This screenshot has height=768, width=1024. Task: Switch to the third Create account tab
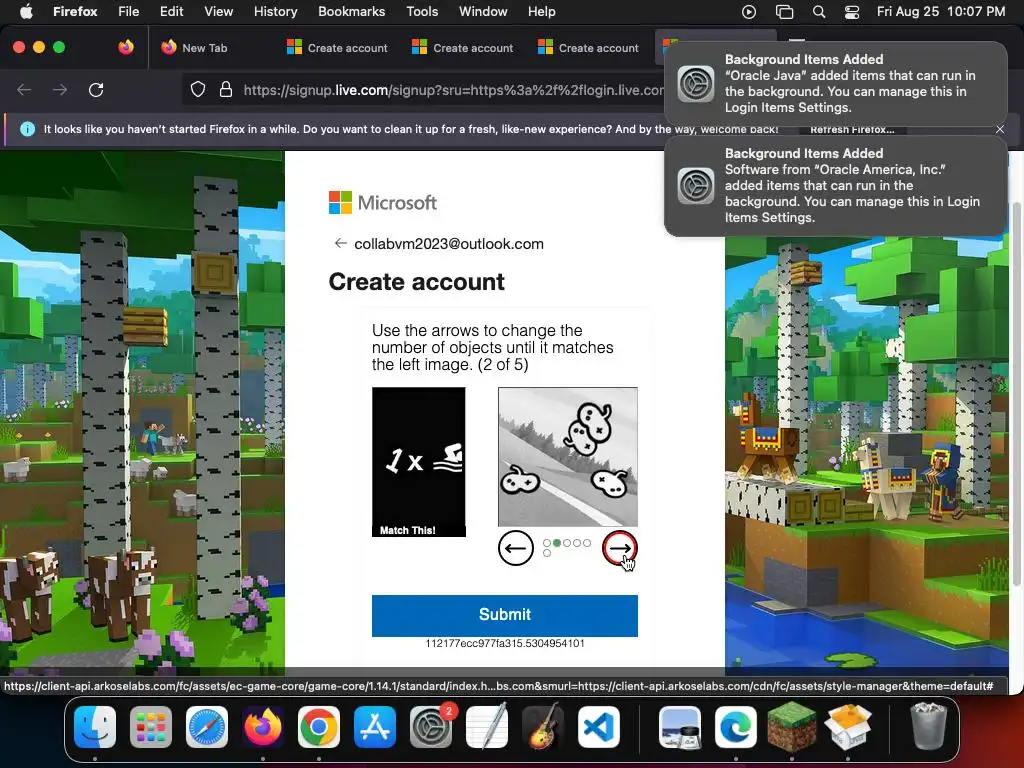(x=588, y=48)
